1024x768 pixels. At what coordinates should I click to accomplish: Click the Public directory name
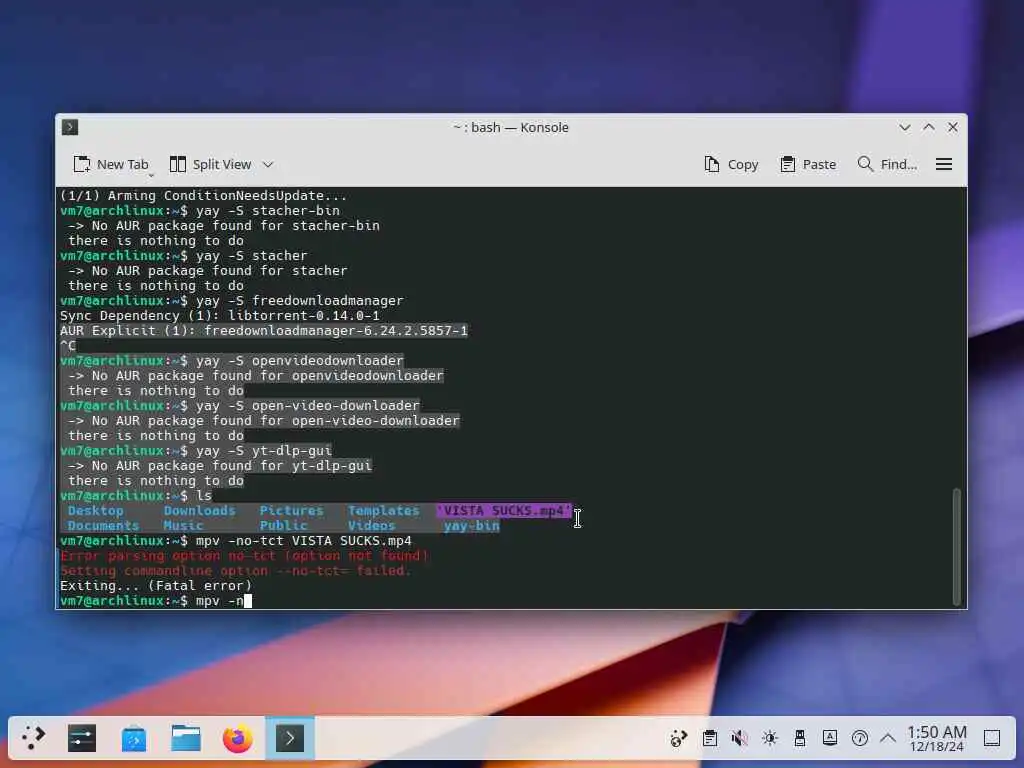point(283,526)
